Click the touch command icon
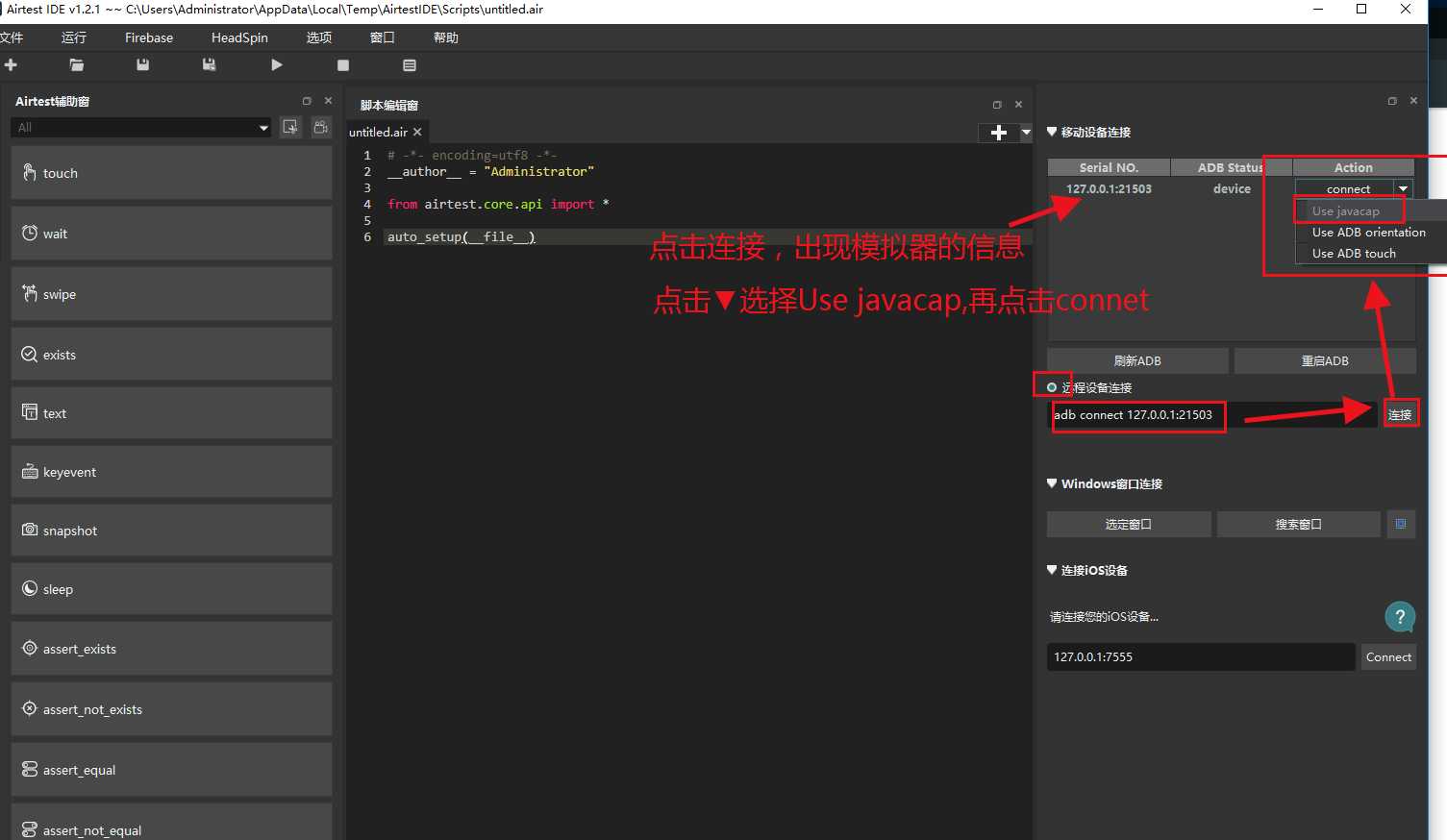 point(30,172)
